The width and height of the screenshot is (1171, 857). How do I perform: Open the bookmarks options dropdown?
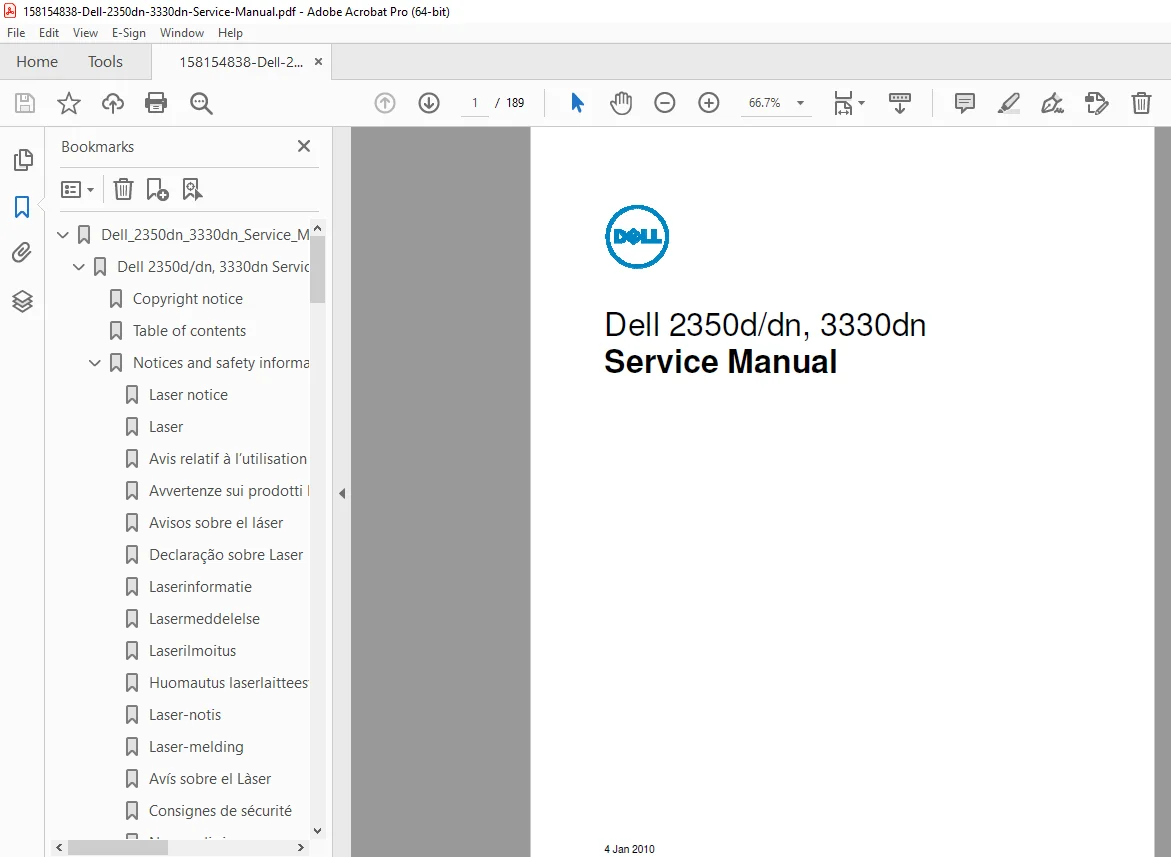(x=78, y=190)
